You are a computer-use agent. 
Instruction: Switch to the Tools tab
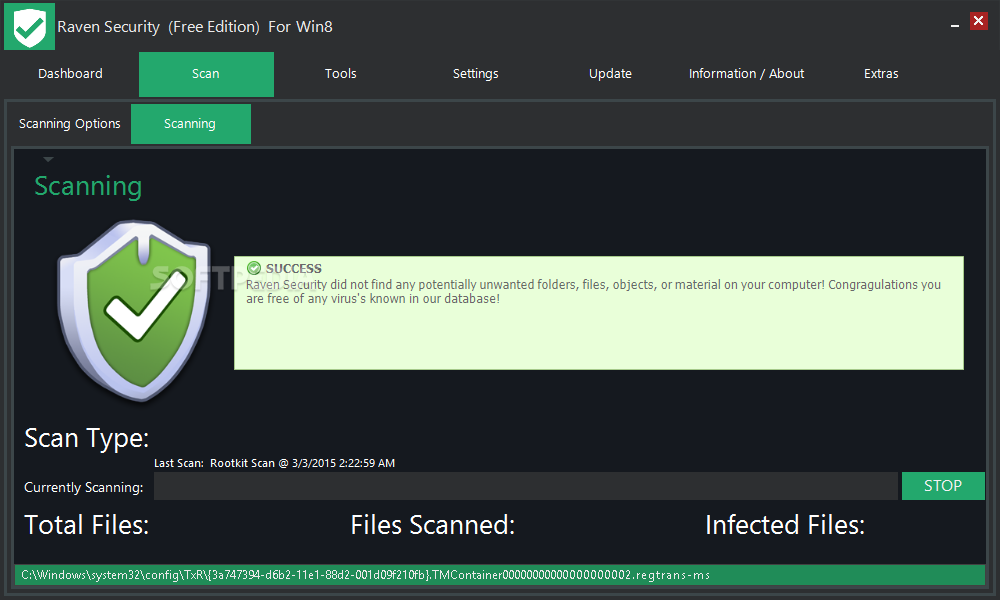(x=341, y=74)
